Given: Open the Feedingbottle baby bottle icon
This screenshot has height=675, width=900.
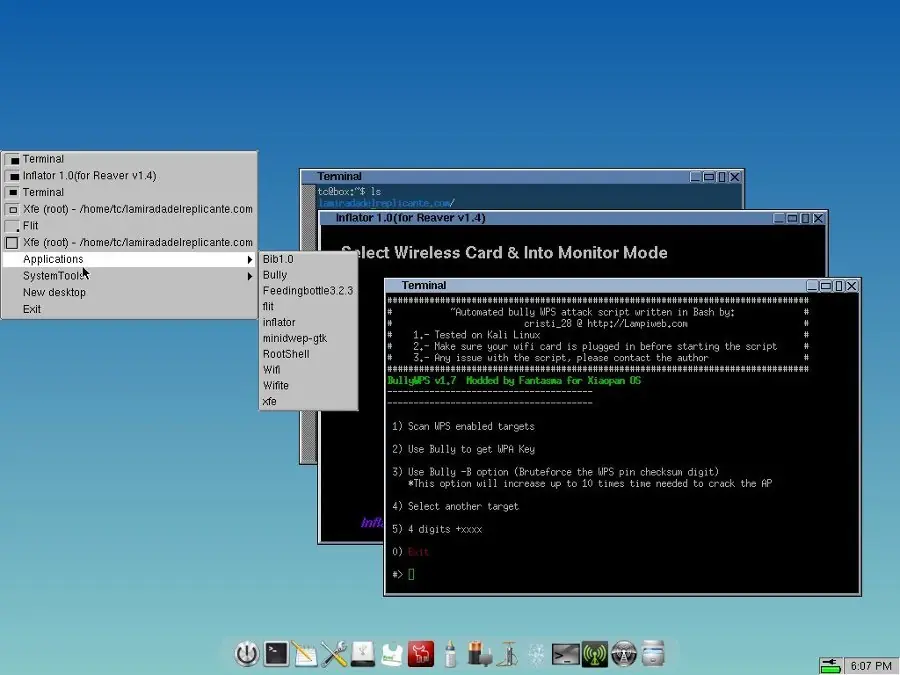Looking at the screenshot, I should (x=451, y=654).
